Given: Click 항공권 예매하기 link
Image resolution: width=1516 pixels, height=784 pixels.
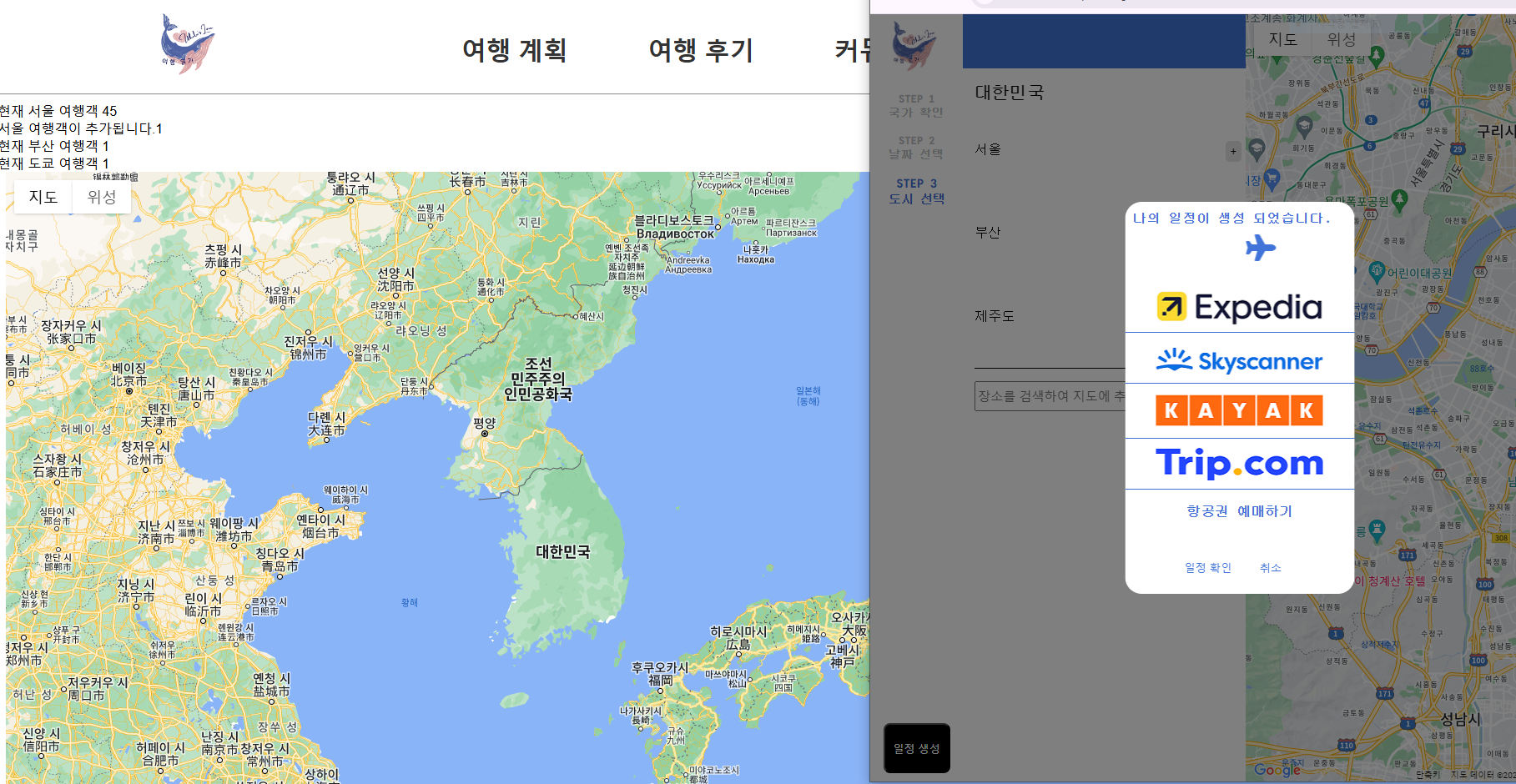Looking at the screenshot, I should point(1240,511).
